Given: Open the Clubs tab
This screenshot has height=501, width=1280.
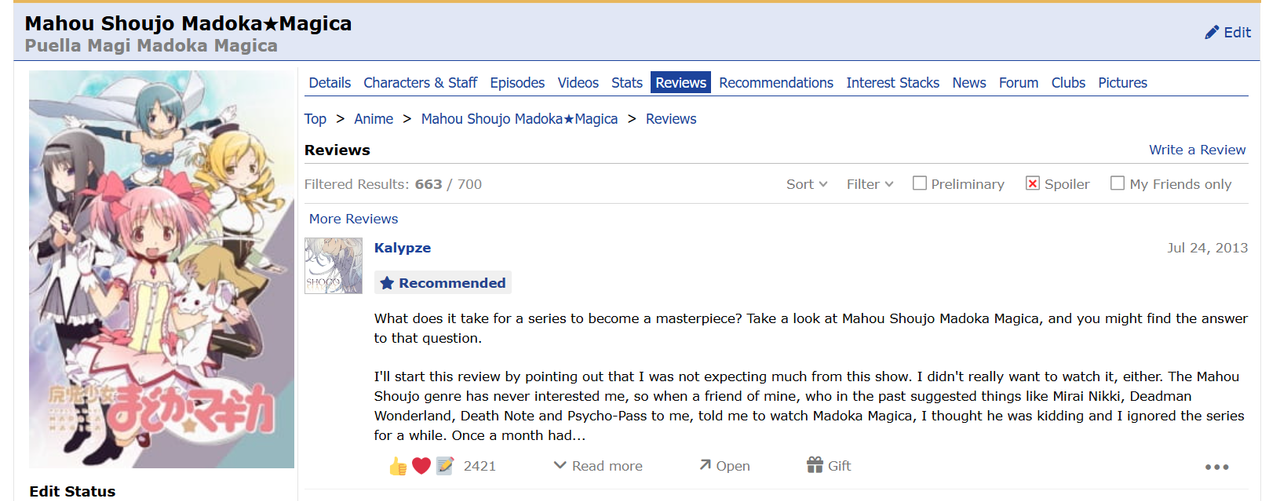Looking at the screenshot, I should pyautogui.click(x=1068, y=83).
